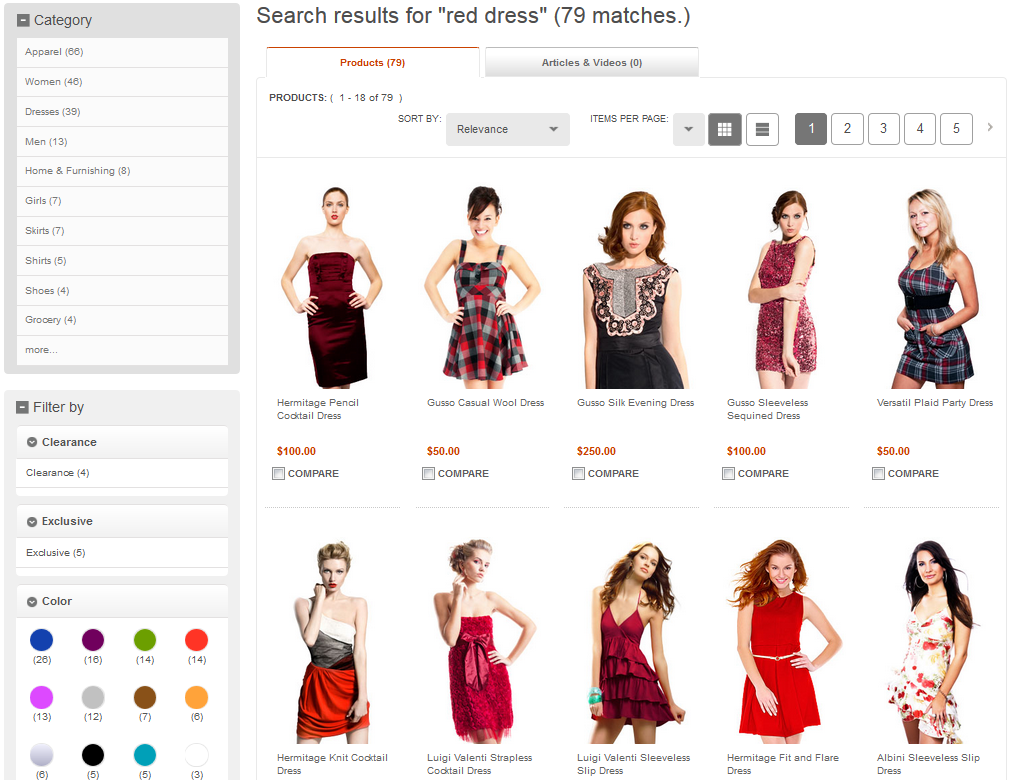Go to results page 2
1010x780 pixels.
click(847, 129)
